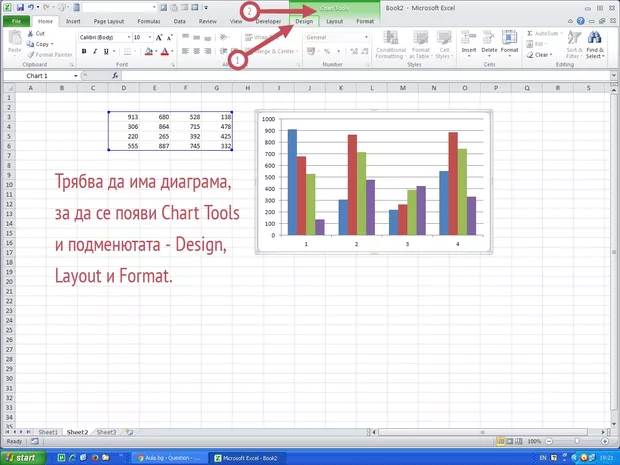Open Format as Table

tap(421, 45)
